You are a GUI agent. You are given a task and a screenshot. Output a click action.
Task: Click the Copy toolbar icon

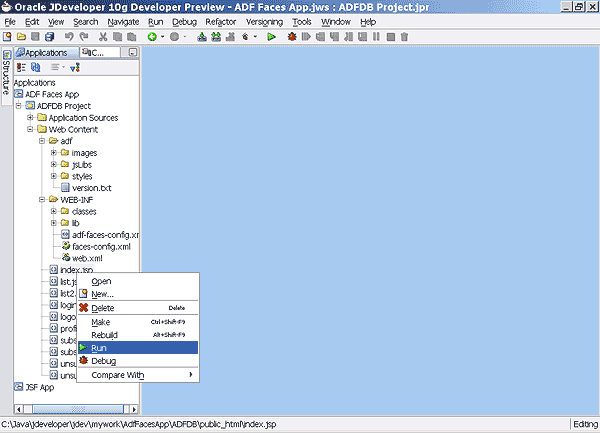click(117, 37)
